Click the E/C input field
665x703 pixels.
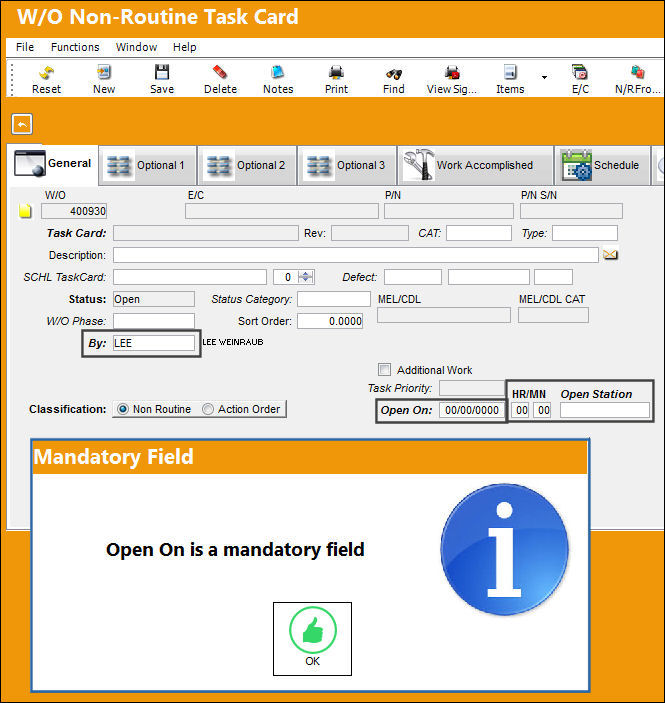click(x=282, y=211)
